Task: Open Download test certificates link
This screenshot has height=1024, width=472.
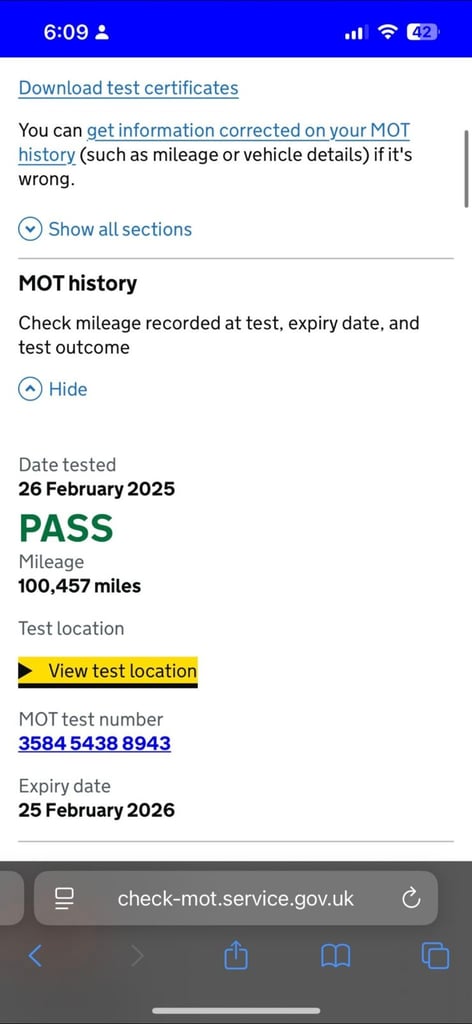Action: (x=129, y=88)
